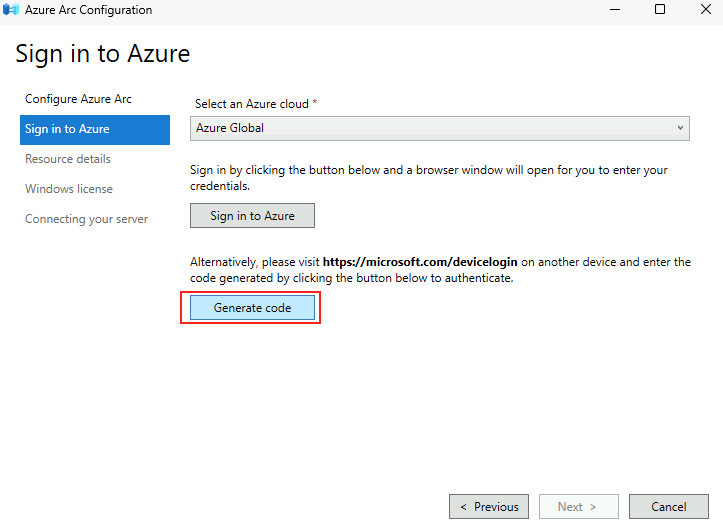Click the Generate code button
The height and width of the screenshot is (524, 723).
[x=252, y=308]
